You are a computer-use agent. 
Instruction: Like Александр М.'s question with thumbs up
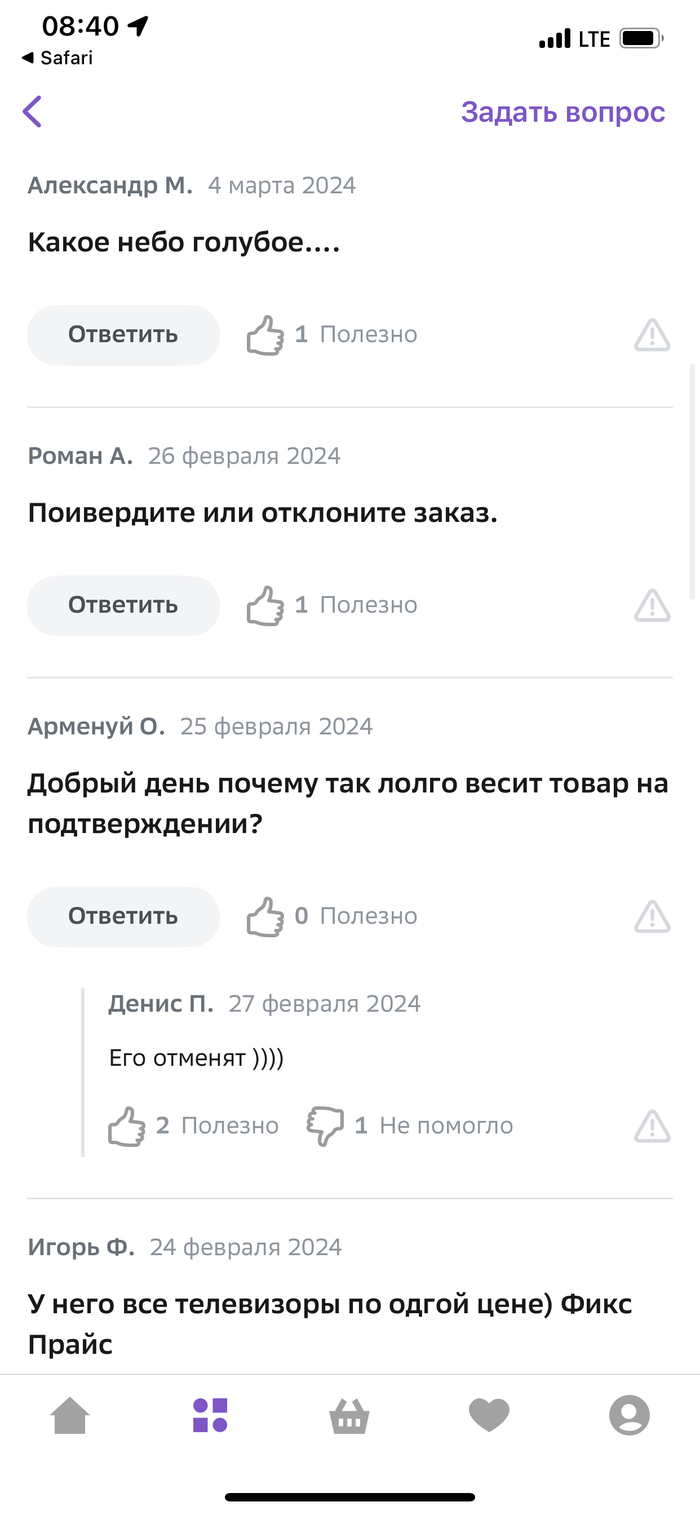(265, 335)
